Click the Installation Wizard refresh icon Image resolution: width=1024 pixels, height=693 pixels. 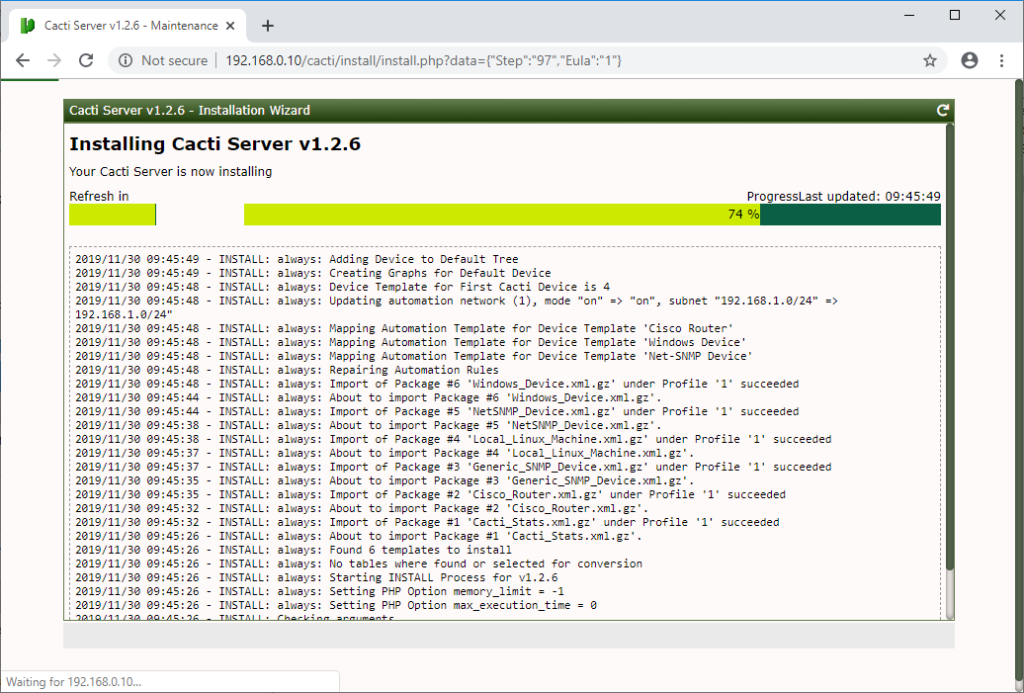tap(942, 111)
